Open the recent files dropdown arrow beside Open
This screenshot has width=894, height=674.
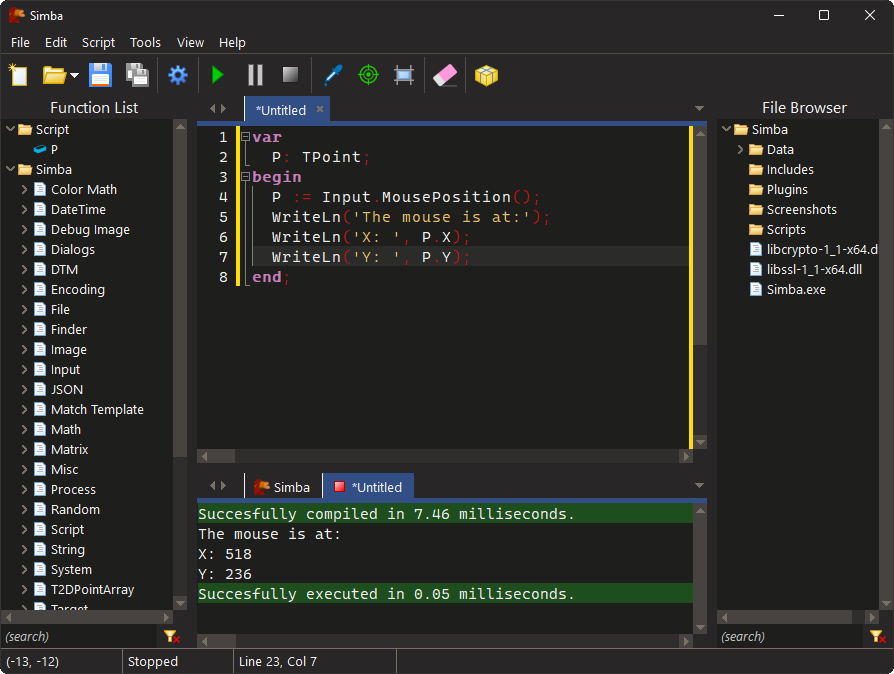coord(75,75)
